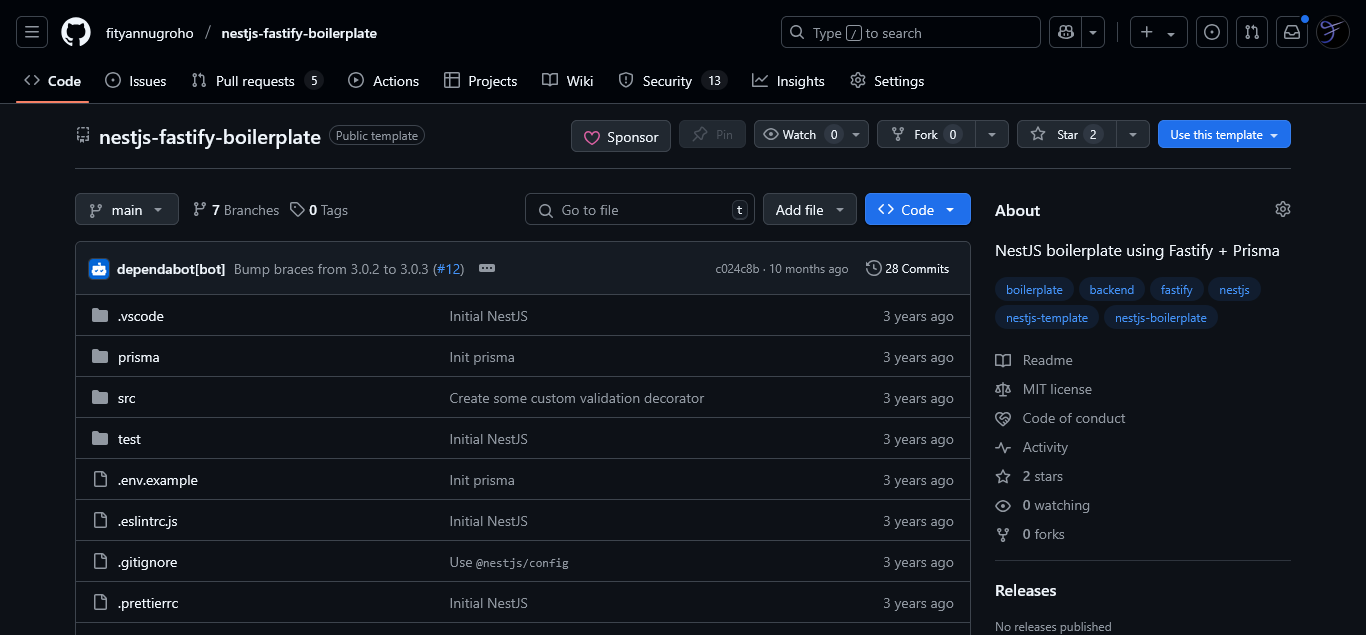Focus the Go to file field

[640, 209]
